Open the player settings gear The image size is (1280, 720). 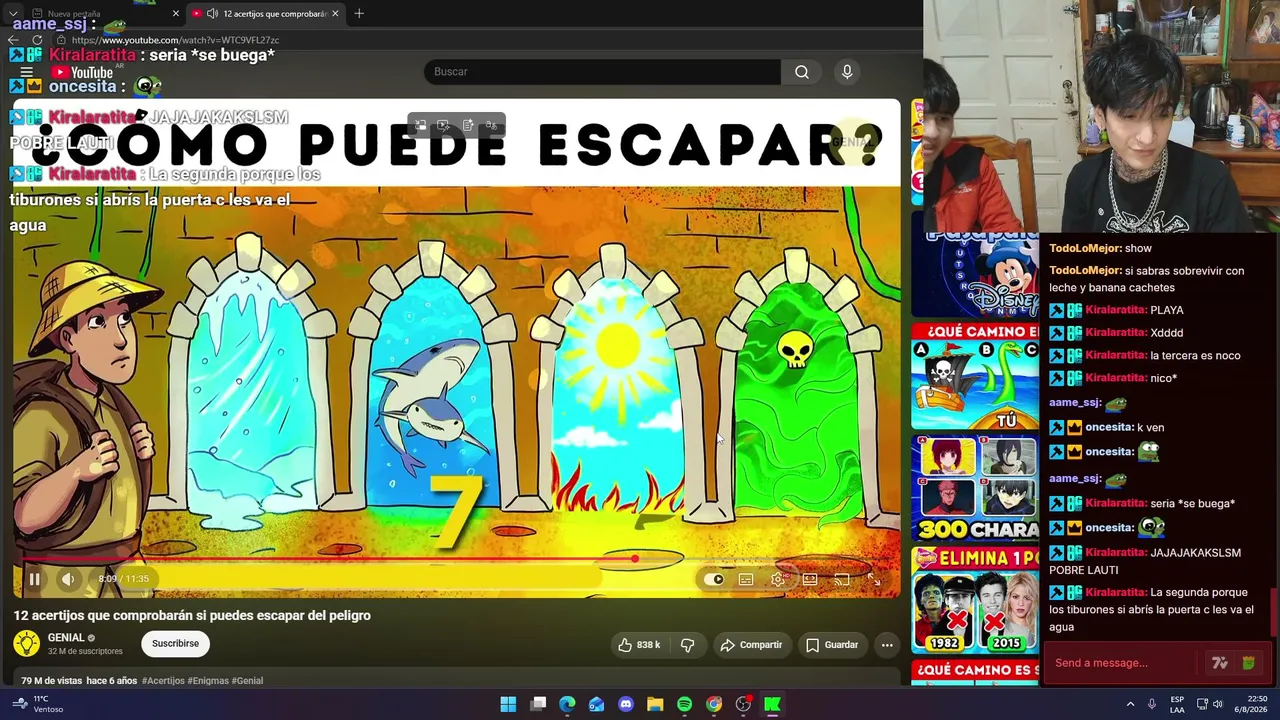[x=778, y=579]
